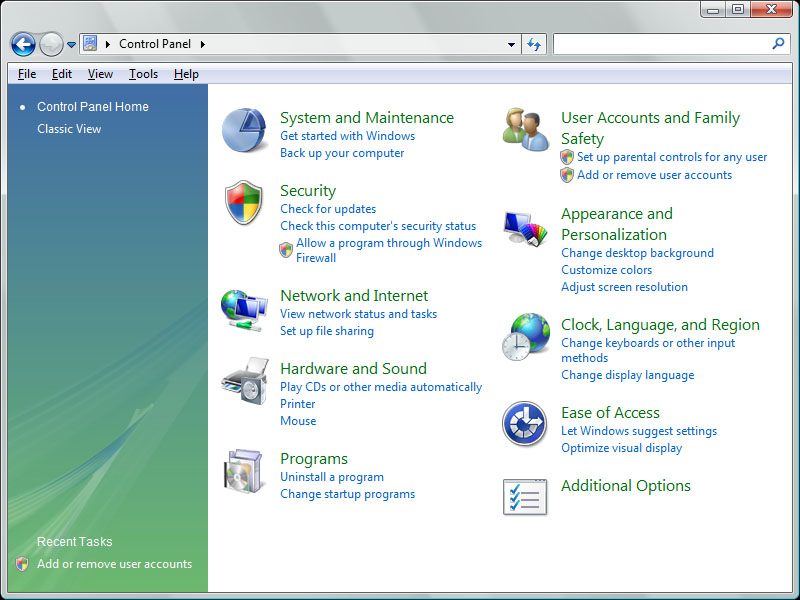
Task: Click the shield beside Add or remove user accounts in main pane
Action: click(x=567, y=175)
